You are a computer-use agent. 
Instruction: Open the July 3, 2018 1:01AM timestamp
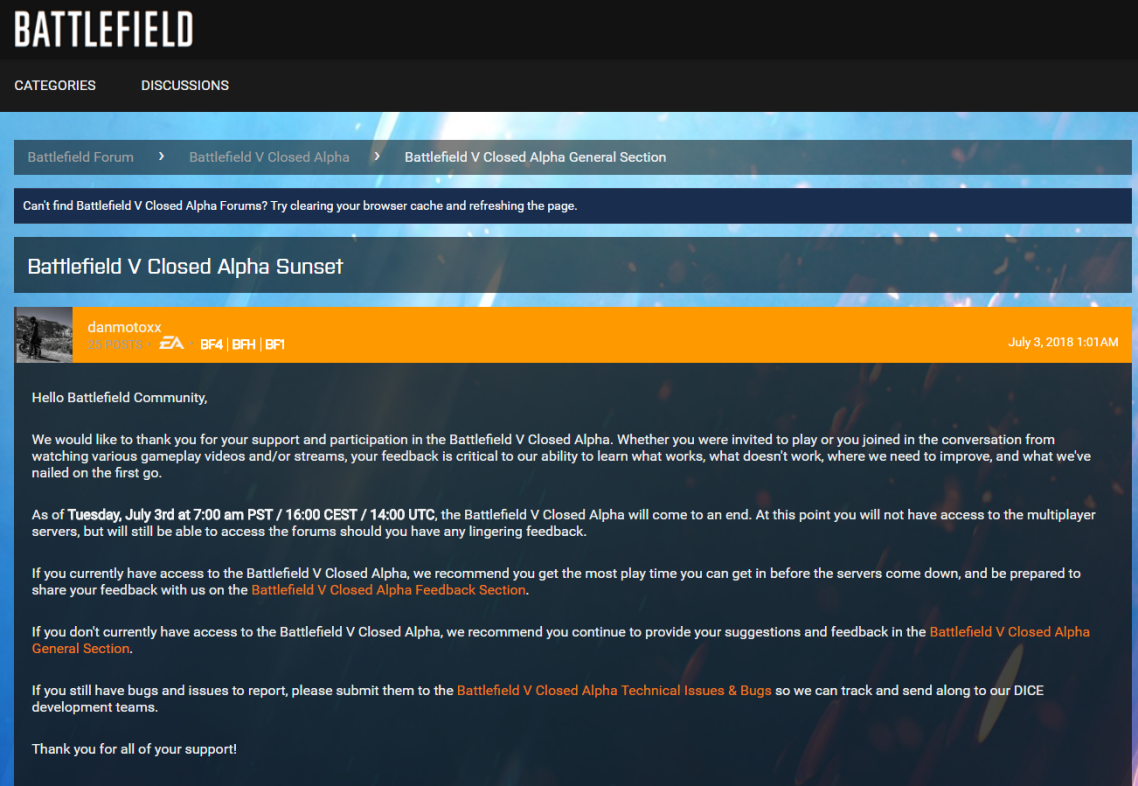coord(1063,342)
